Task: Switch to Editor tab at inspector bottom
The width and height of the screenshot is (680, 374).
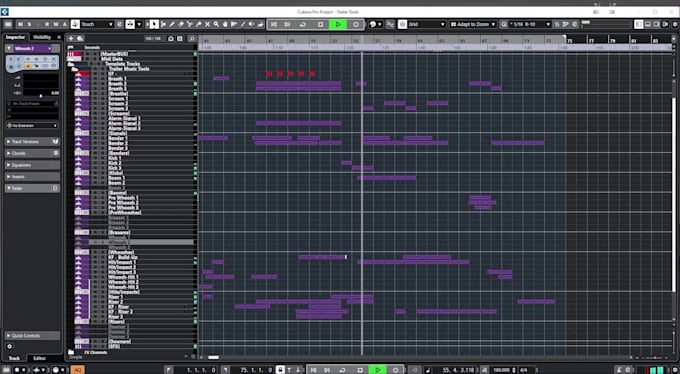Action: click(x=39, y=358)
